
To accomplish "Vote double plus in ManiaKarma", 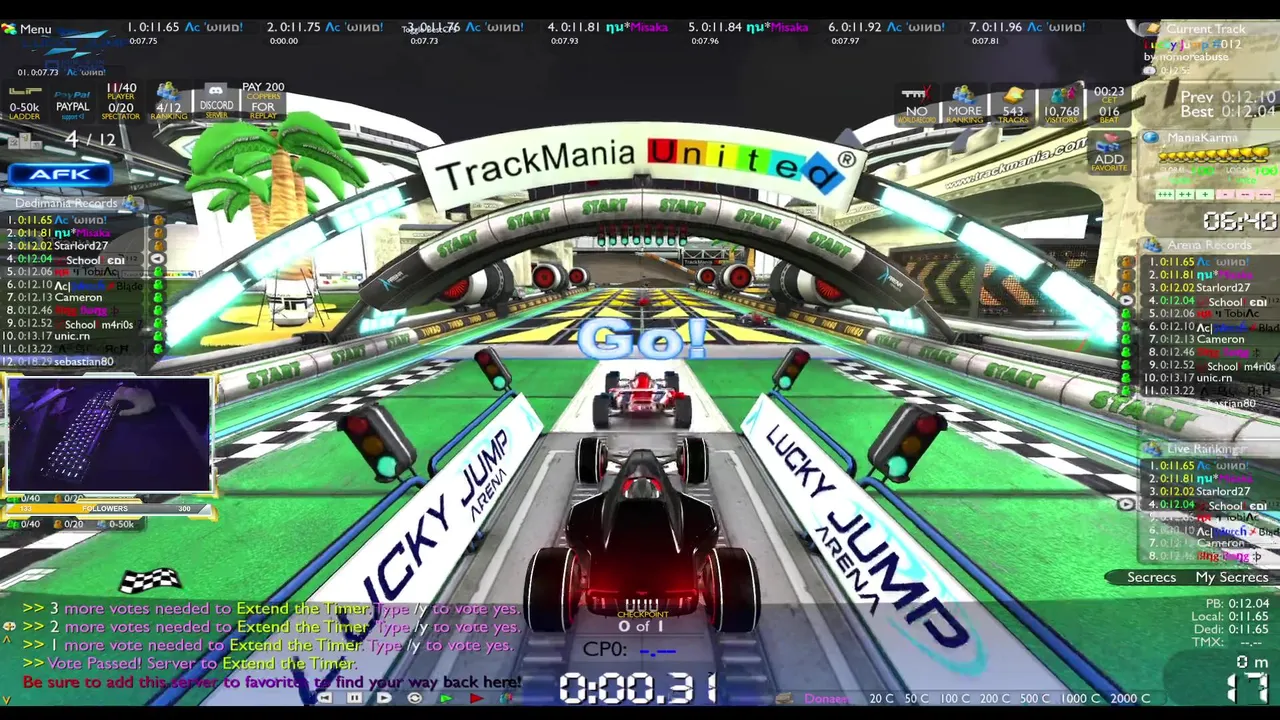I will click(1186, 195).
